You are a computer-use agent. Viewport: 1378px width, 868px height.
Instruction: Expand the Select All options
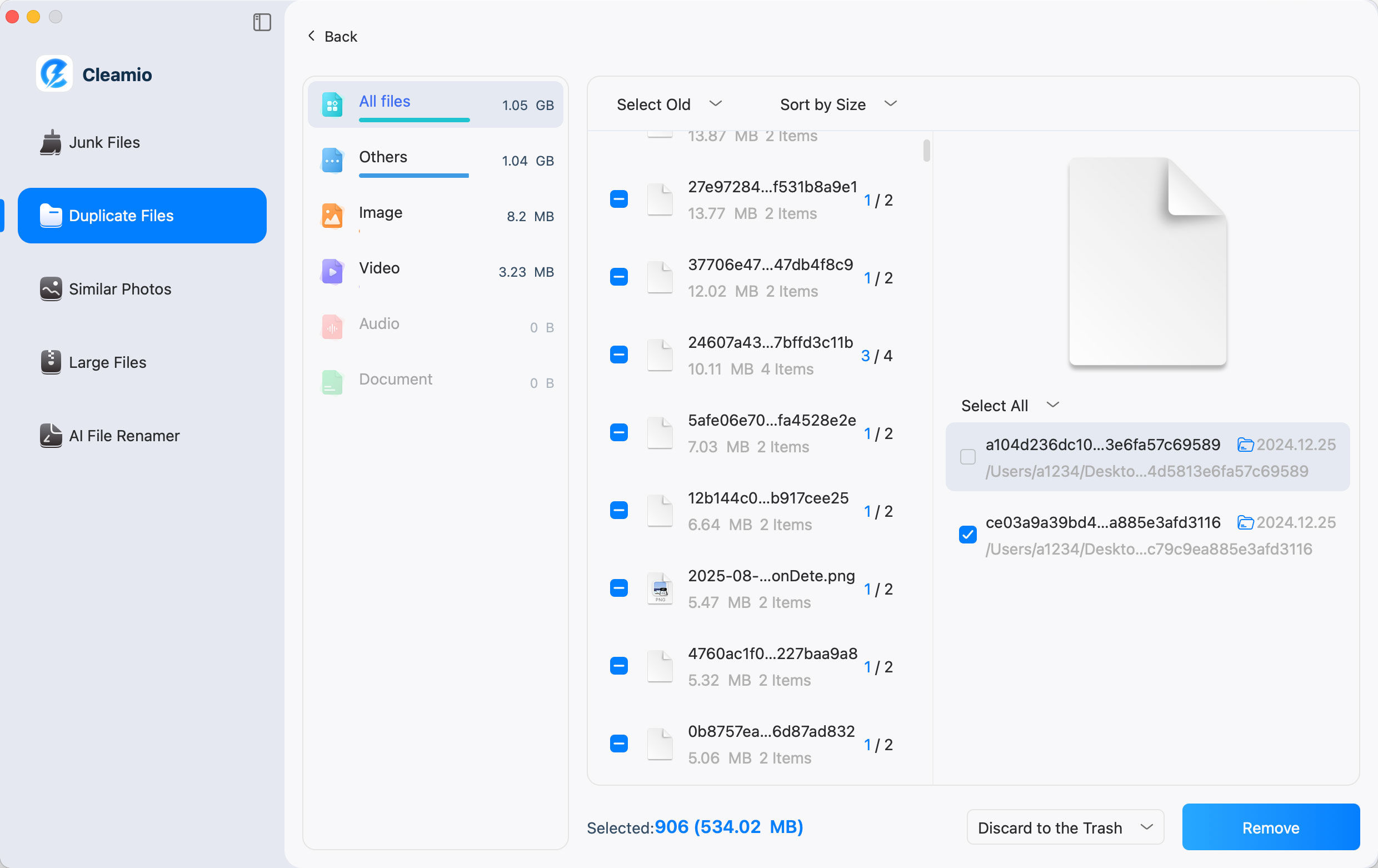pyautogui.click(x=1010, y=405)
